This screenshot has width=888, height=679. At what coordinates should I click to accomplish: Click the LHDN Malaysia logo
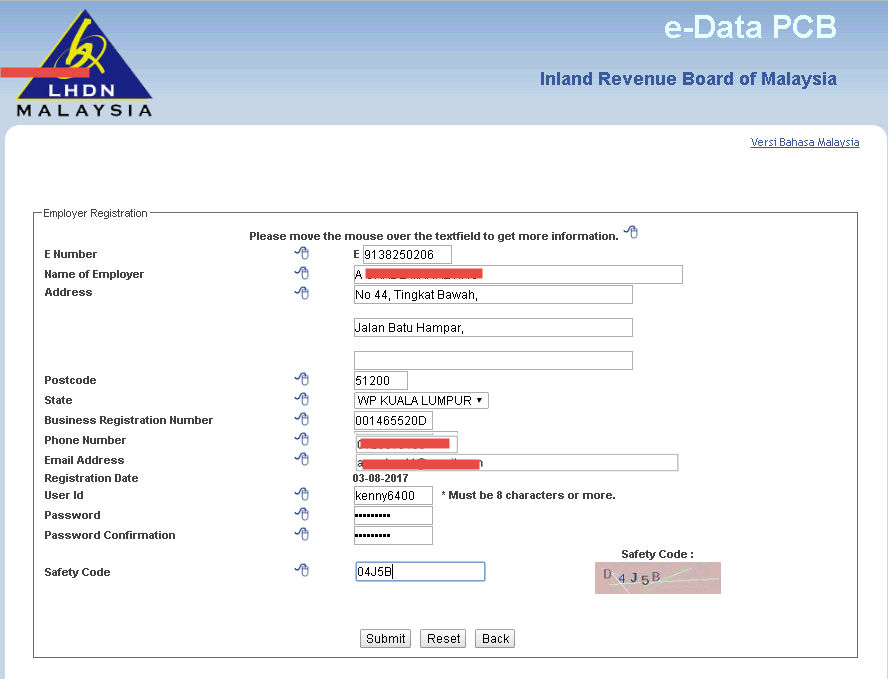[x=85, y=64]
